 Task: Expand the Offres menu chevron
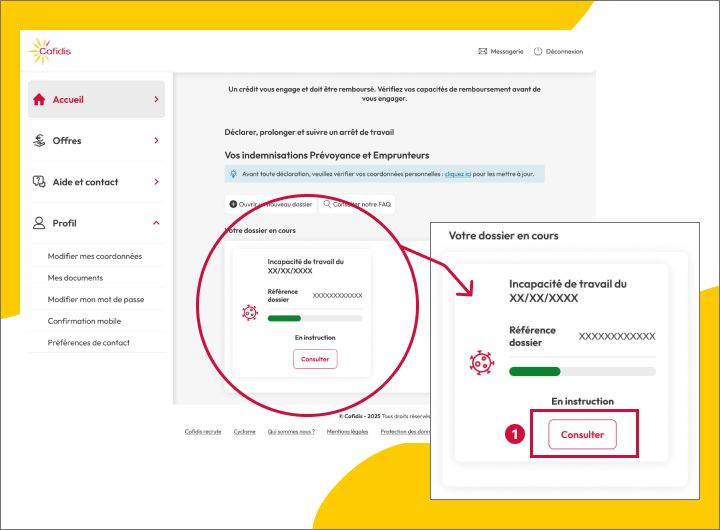pos(156,141)
